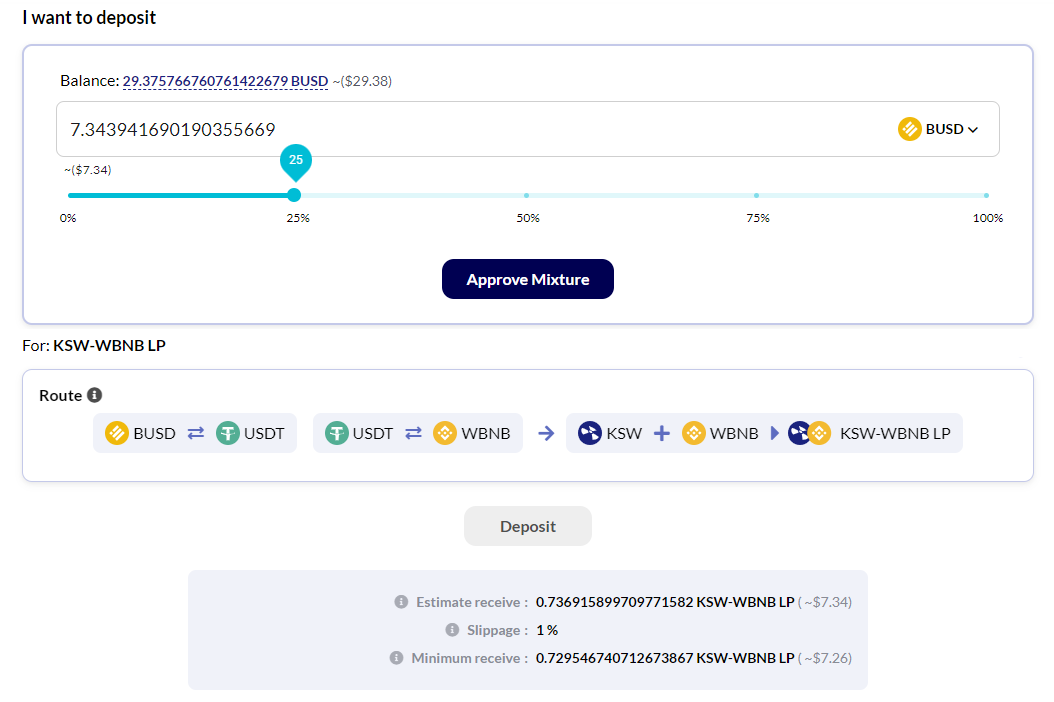Click the WBNB icon next to plus sign
This screenshot has width=1054, height=702.
[694, 433]
